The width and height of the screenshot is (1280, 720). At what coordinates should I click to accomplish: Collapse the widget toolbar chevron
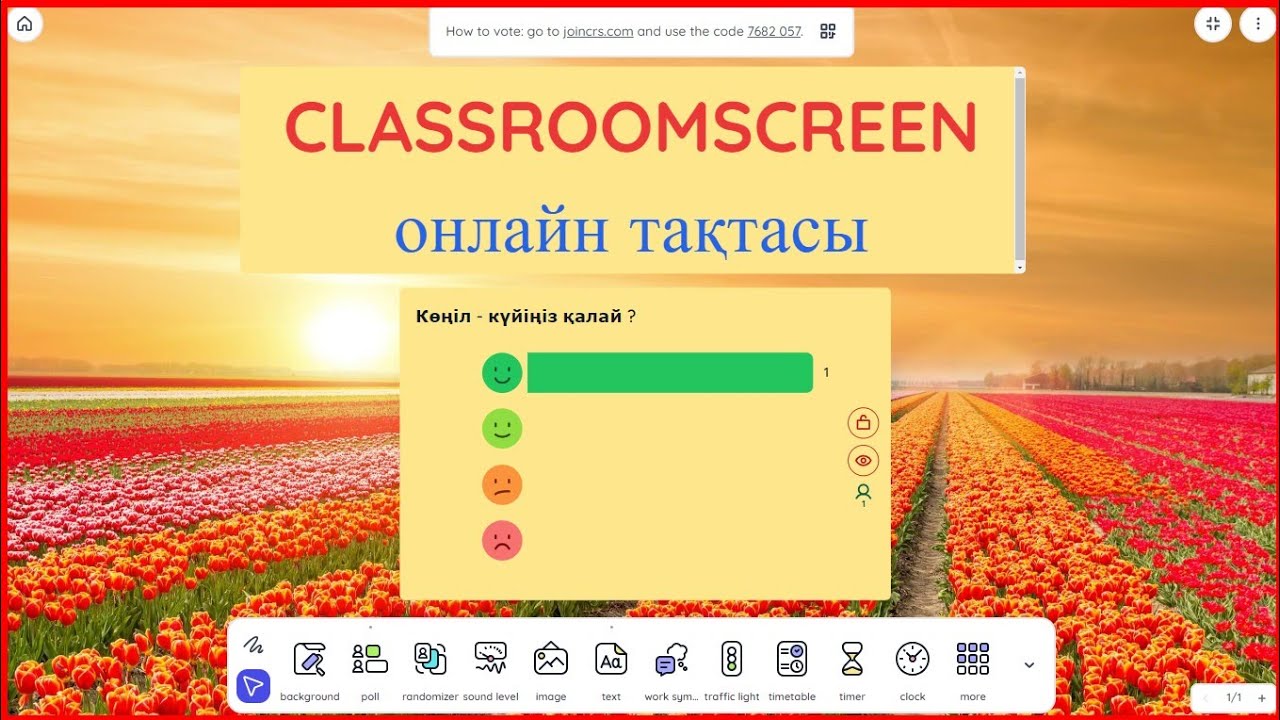(1029, 665)
